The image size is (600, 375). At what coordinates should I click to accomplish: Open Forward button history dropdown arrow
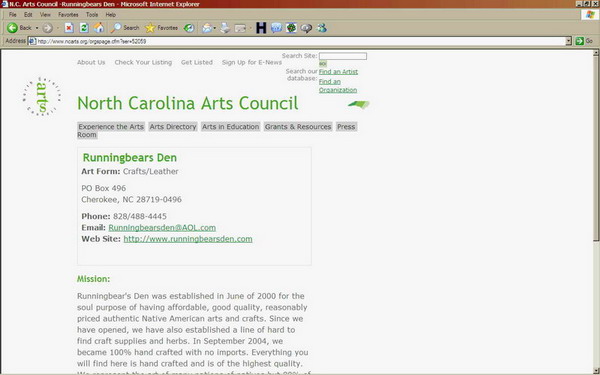pos(58,28)
